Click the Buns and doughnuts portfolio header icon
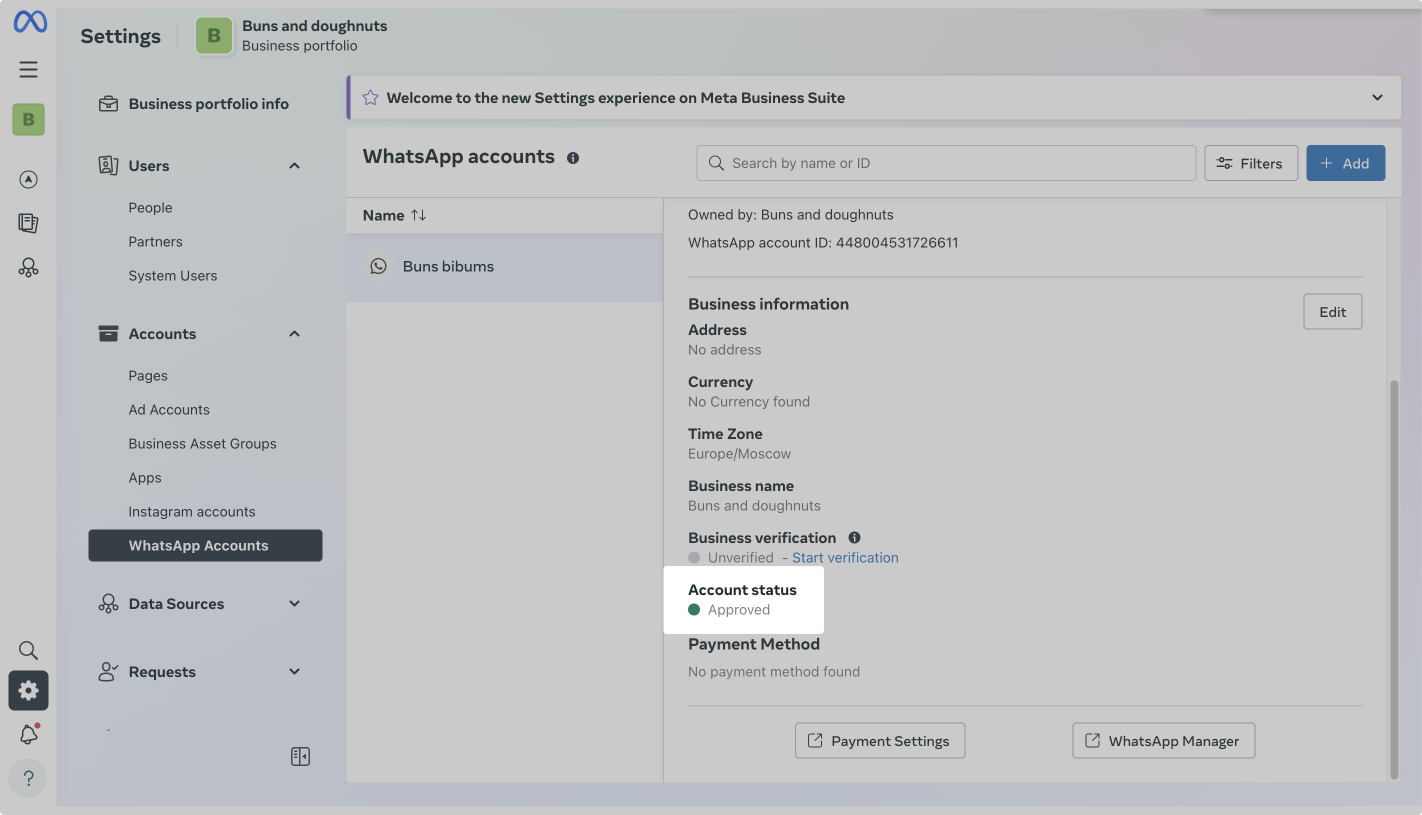This screenshot has height=815, width=1422. click(x=214, y=36)
